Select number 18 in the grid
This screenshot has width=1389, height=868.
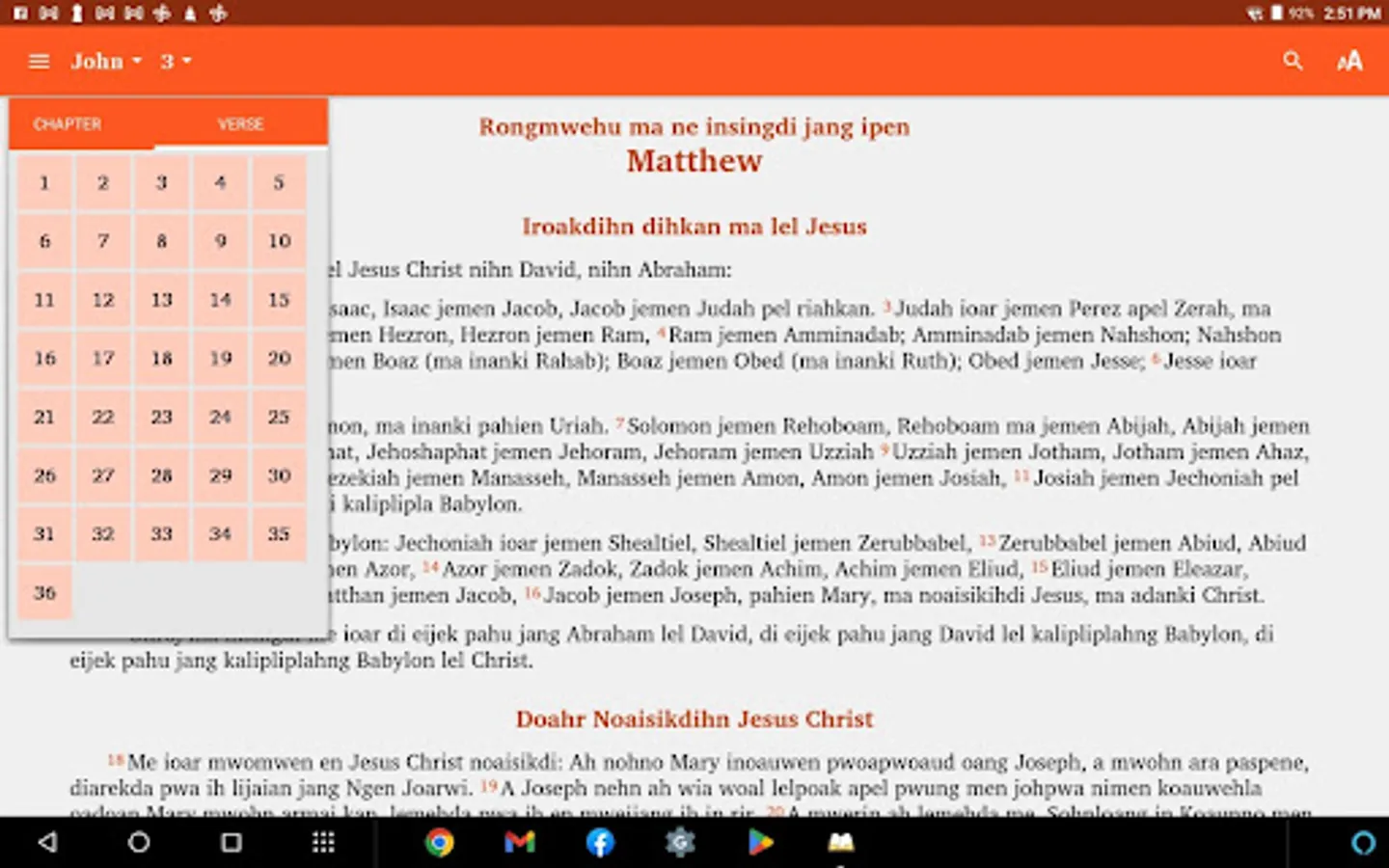click(x=162, y=359)
